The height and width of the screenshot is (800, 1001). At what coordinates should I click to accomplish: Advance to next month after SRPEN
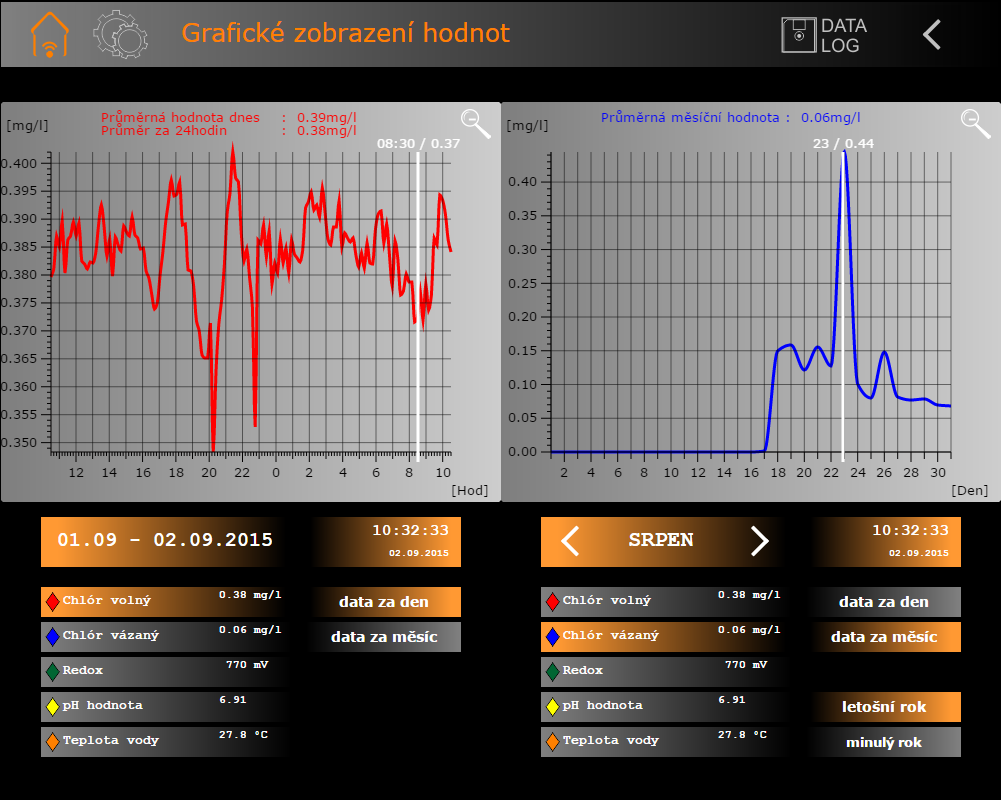point(760,541)
